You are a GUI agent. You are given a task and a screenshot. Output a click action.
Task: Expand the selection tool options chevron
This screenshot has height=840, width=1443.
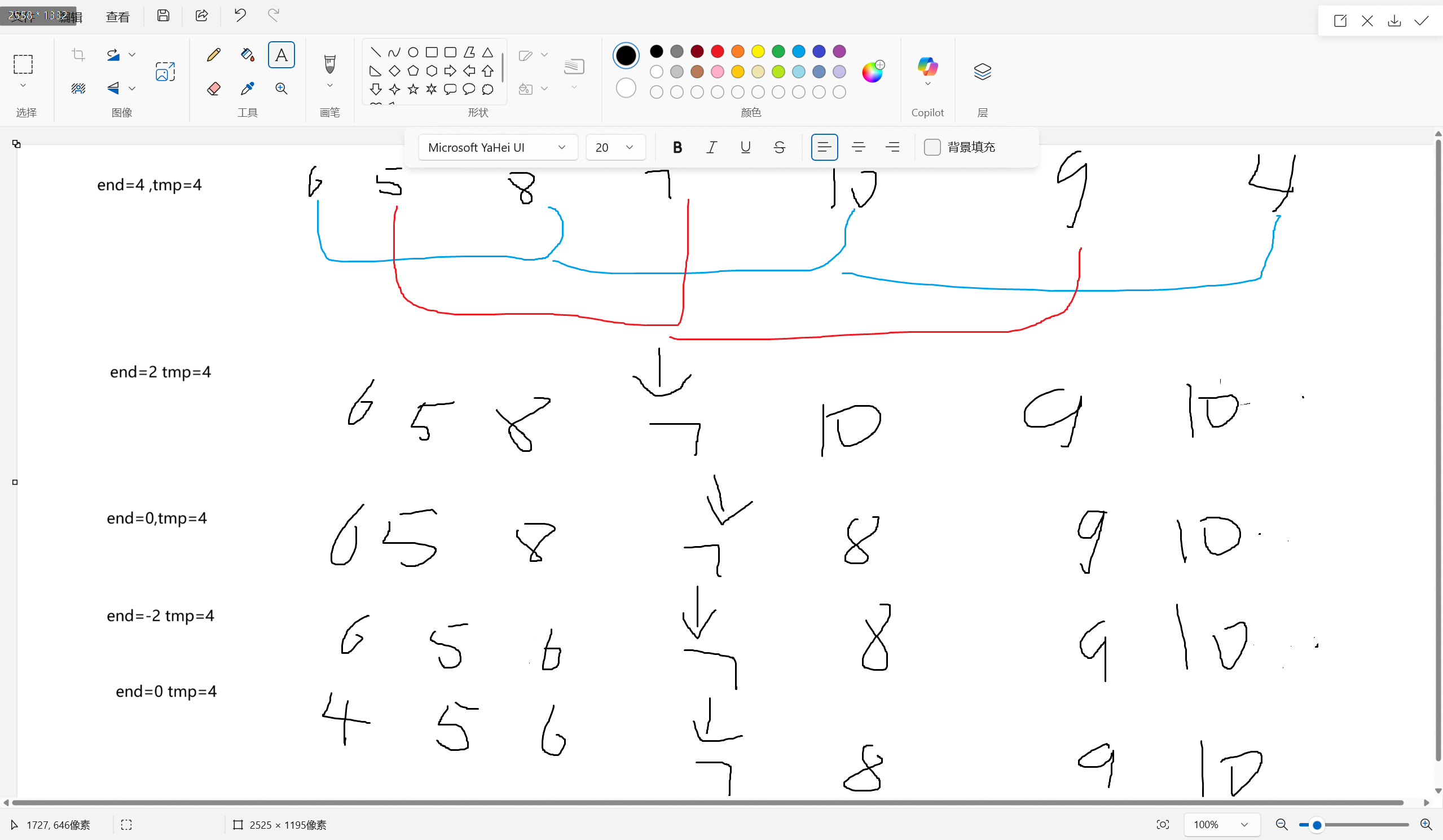coord(23,85)
